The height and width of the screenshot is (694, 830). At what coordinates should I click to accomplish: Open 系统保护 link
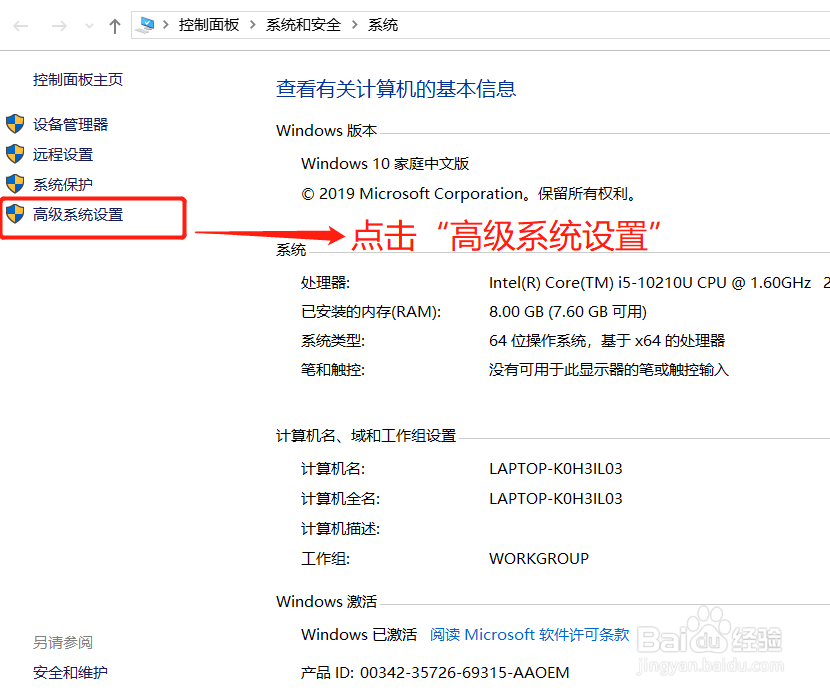point(63,184)
